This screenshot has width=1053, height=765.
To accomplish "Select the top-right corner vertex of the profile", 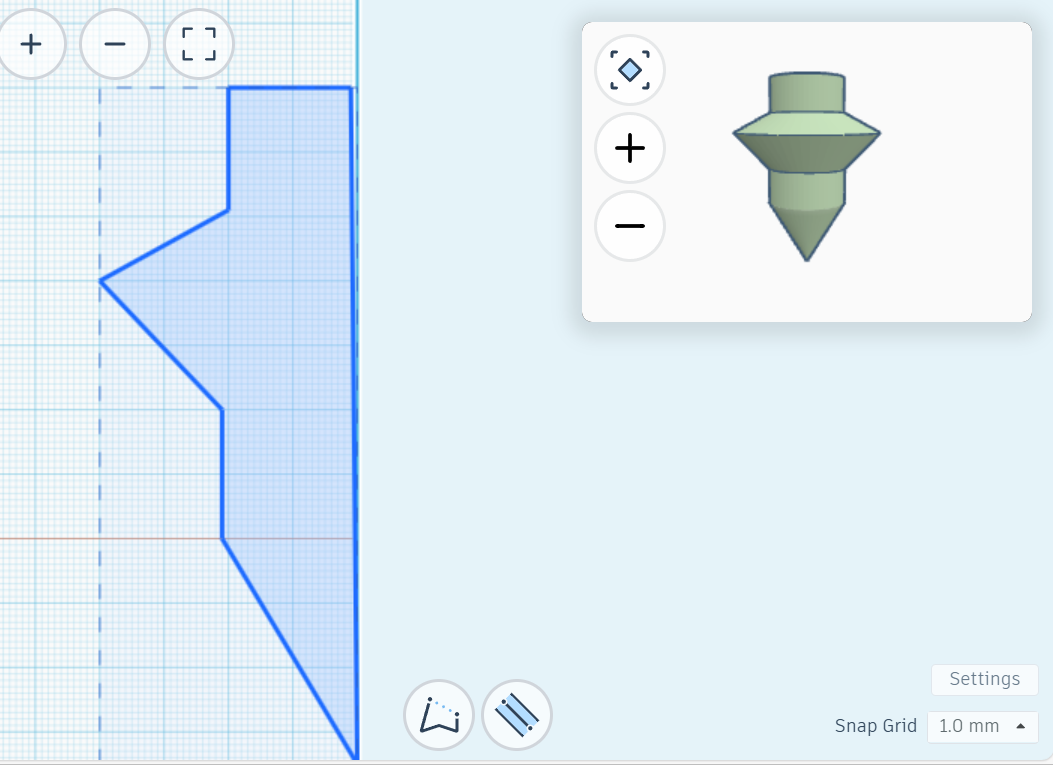I will coord(350,88).
